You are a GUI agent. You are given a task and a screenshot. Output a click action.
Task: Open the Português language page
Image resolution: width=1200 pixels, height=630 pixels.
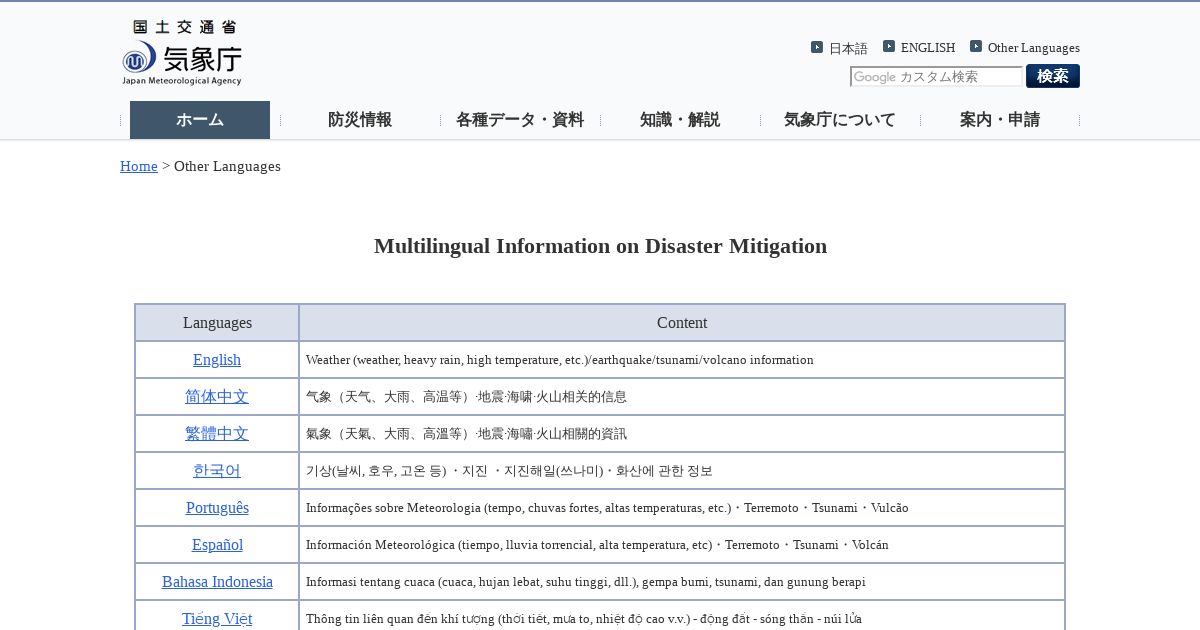217,508
